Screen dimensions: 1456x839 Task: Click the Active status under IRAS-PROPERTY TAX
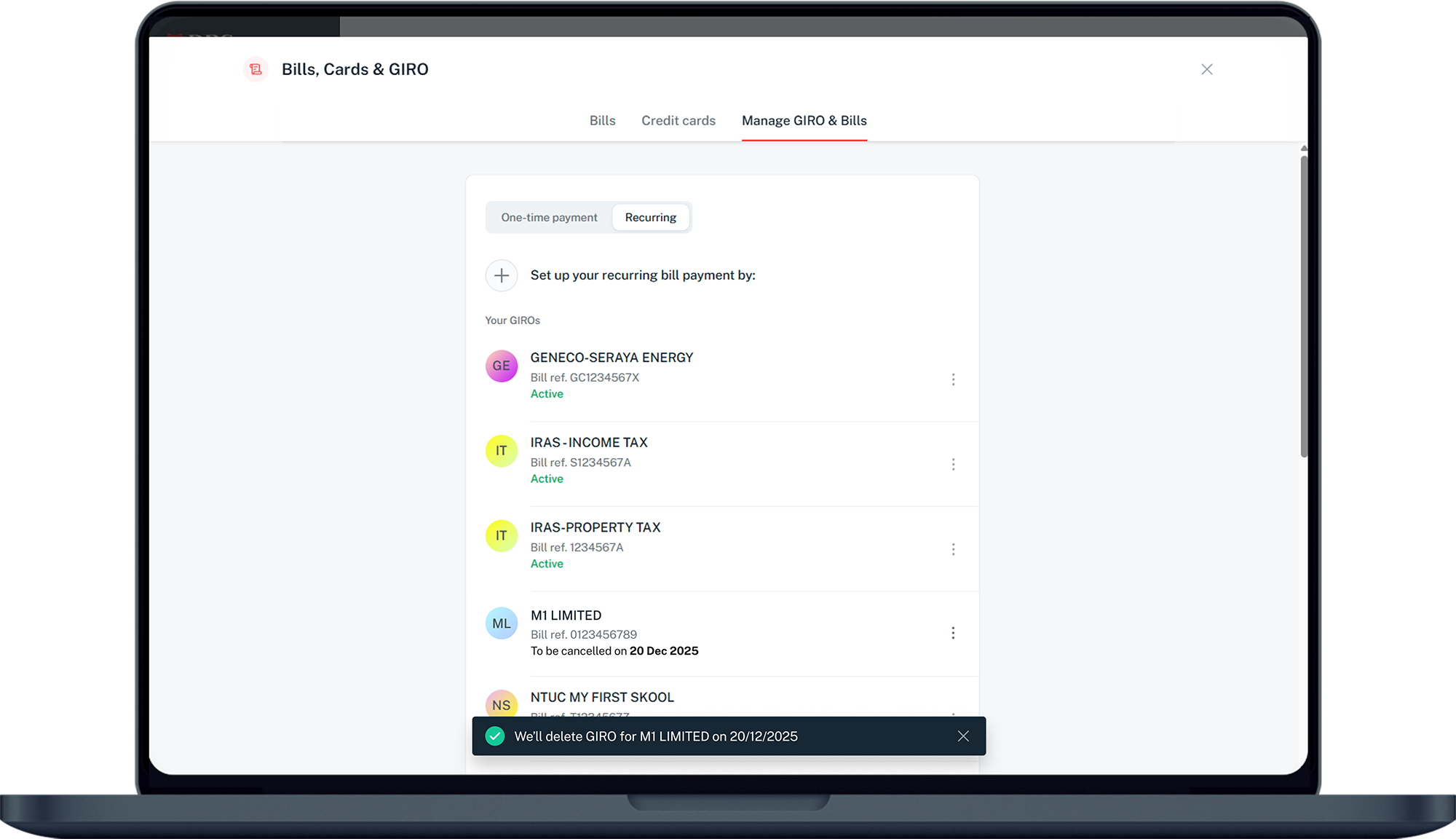point(547,564)
